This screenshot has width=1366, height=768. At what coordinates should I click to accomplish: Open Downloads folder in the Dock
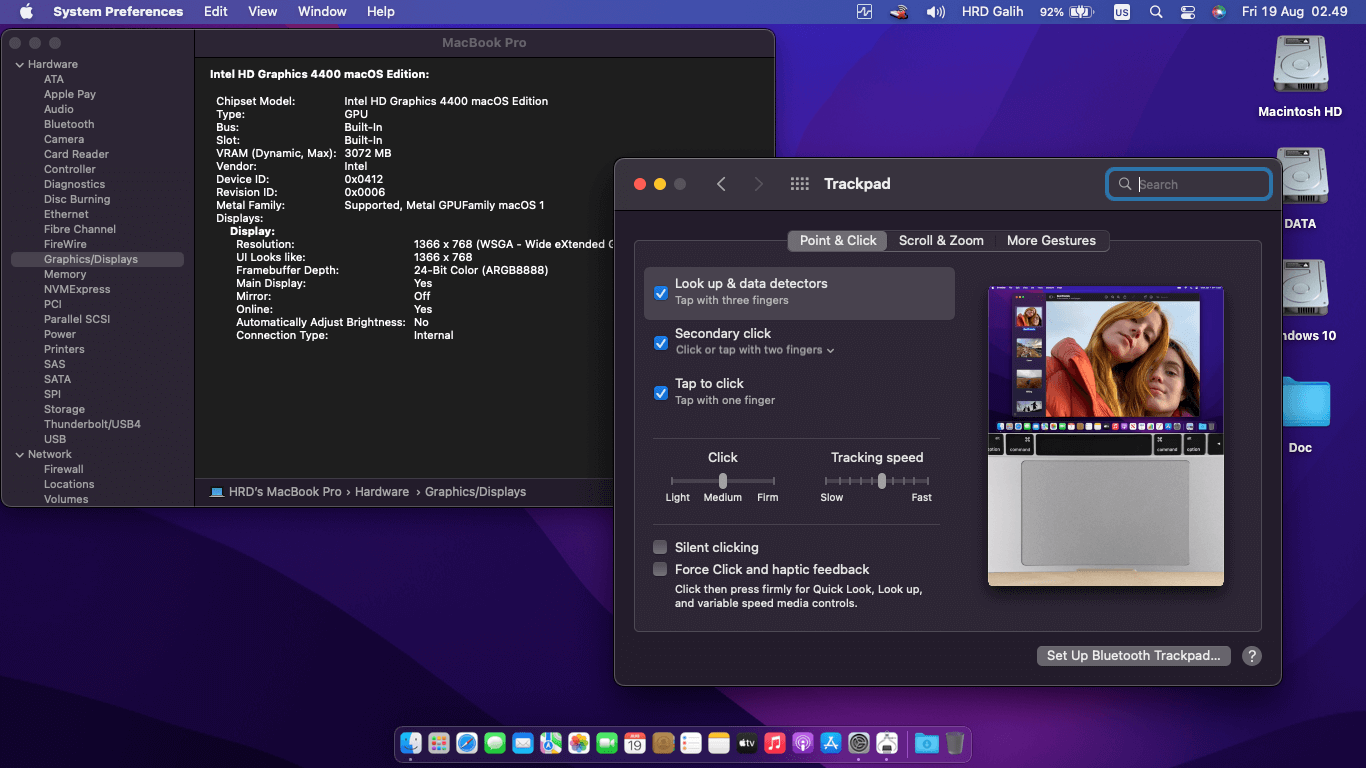click(x=926, y=743)
